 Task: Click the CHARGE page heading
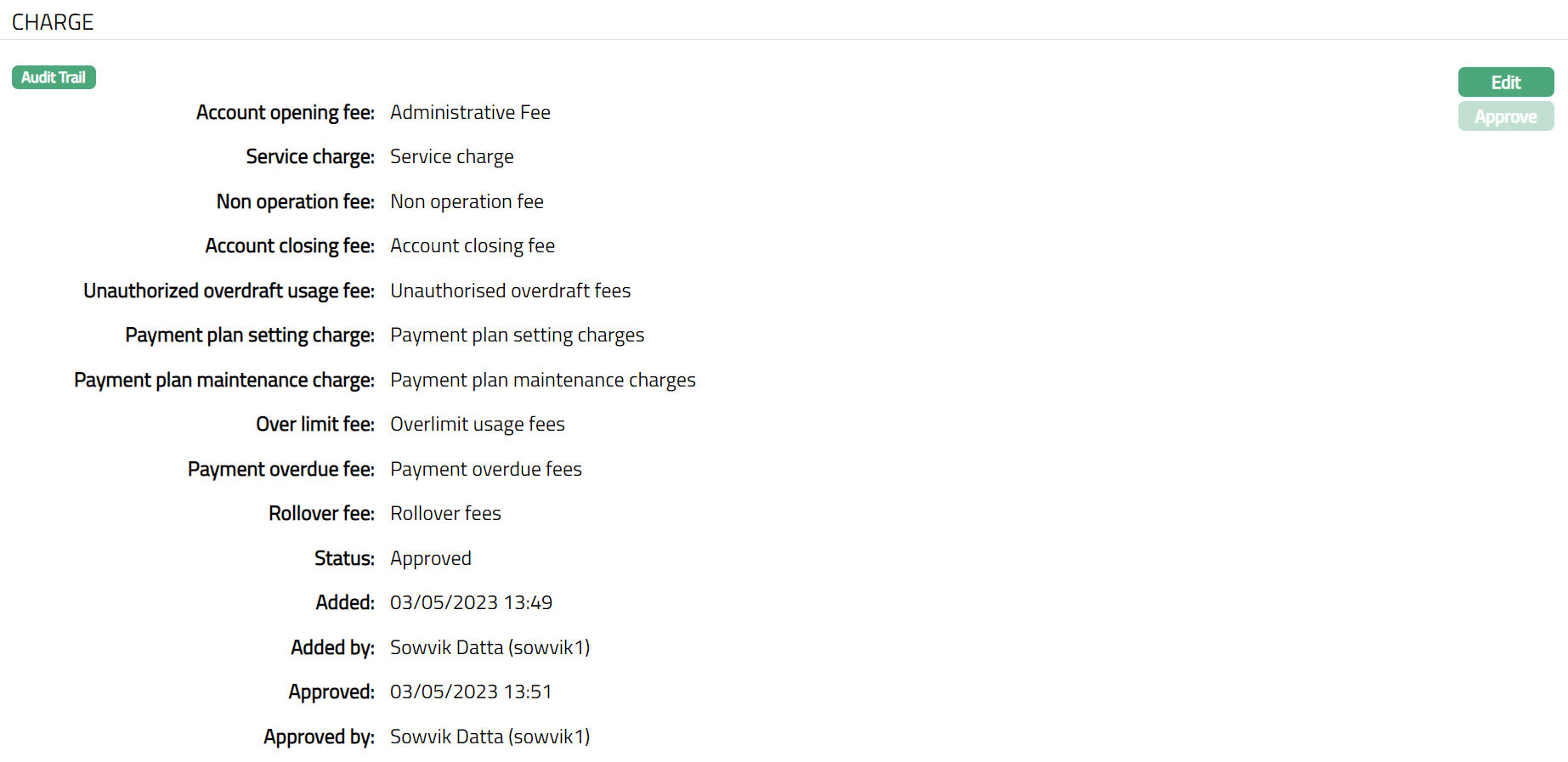[x=53, y=22]
